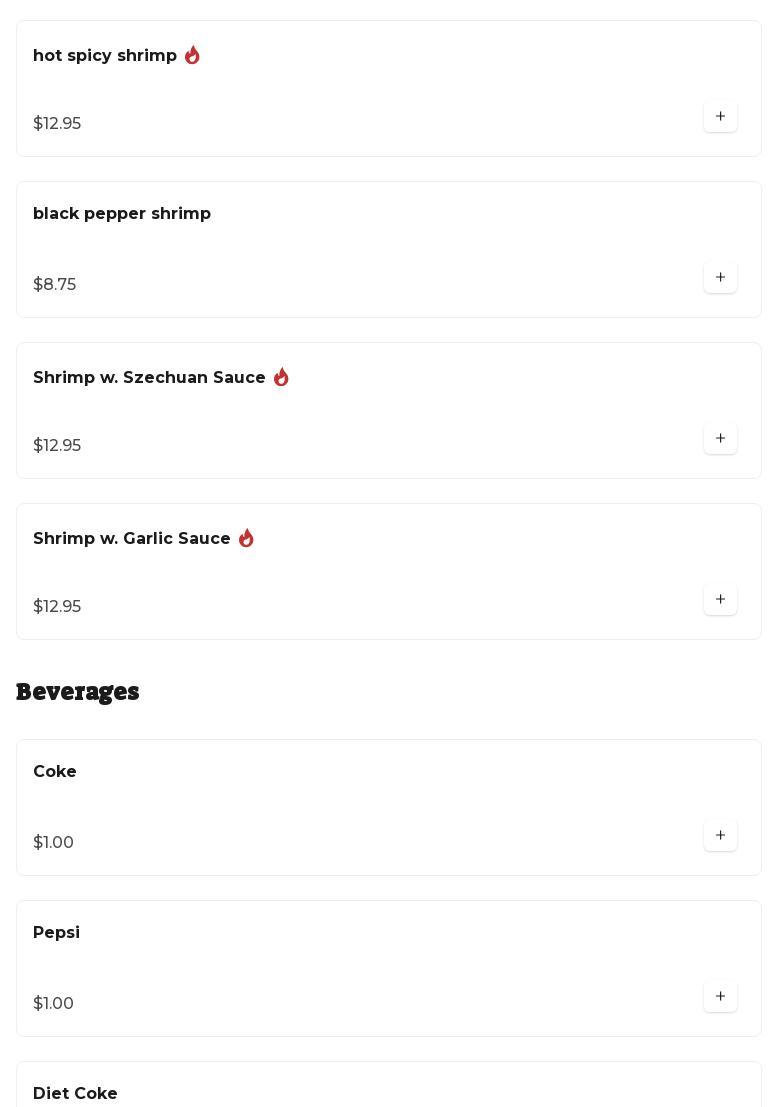Select the Pepsi beverage title

(x=56, y=933)
